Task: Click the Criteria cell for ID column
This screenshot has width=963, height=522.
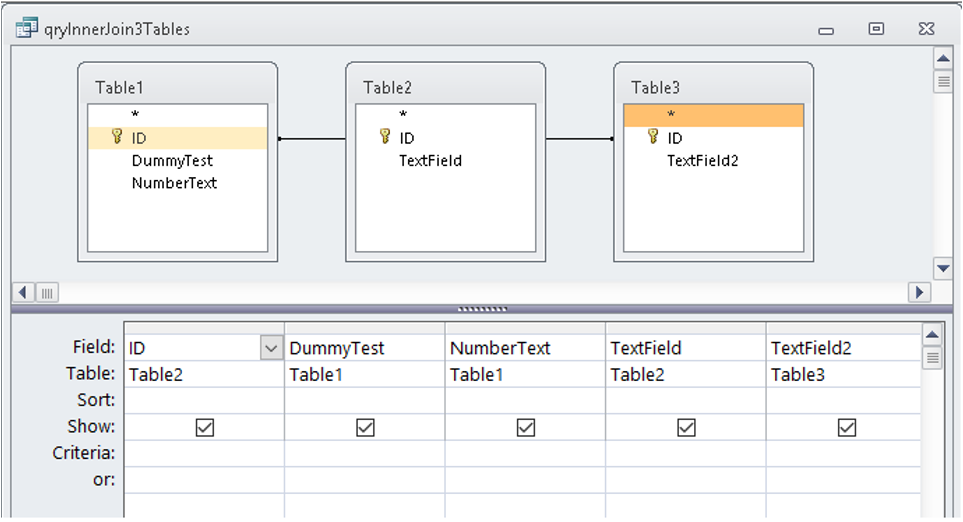Action: tap(204, 453)
